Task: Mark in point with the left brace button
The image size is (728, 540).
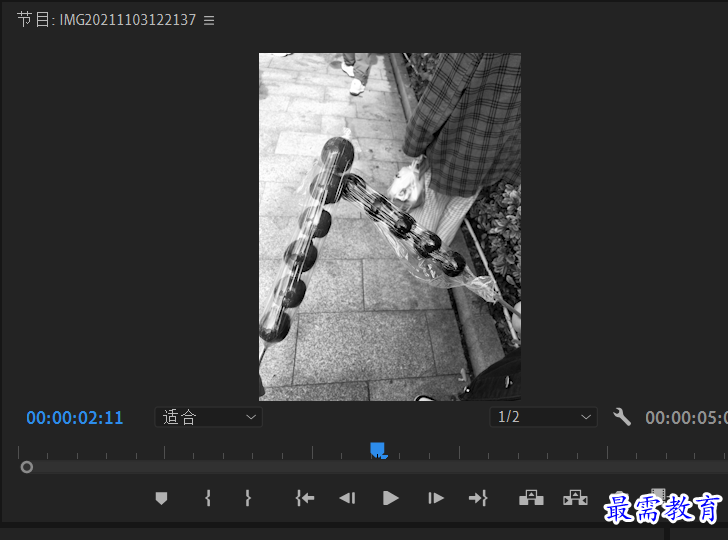Action: coord(208,498)
